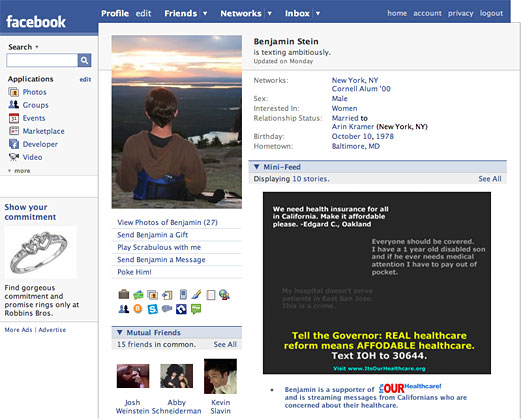Image resolution: width=525 pixels, height=420 pixels.
Task: Click the gray speech bubble application icon
Action: coord(167,308)
